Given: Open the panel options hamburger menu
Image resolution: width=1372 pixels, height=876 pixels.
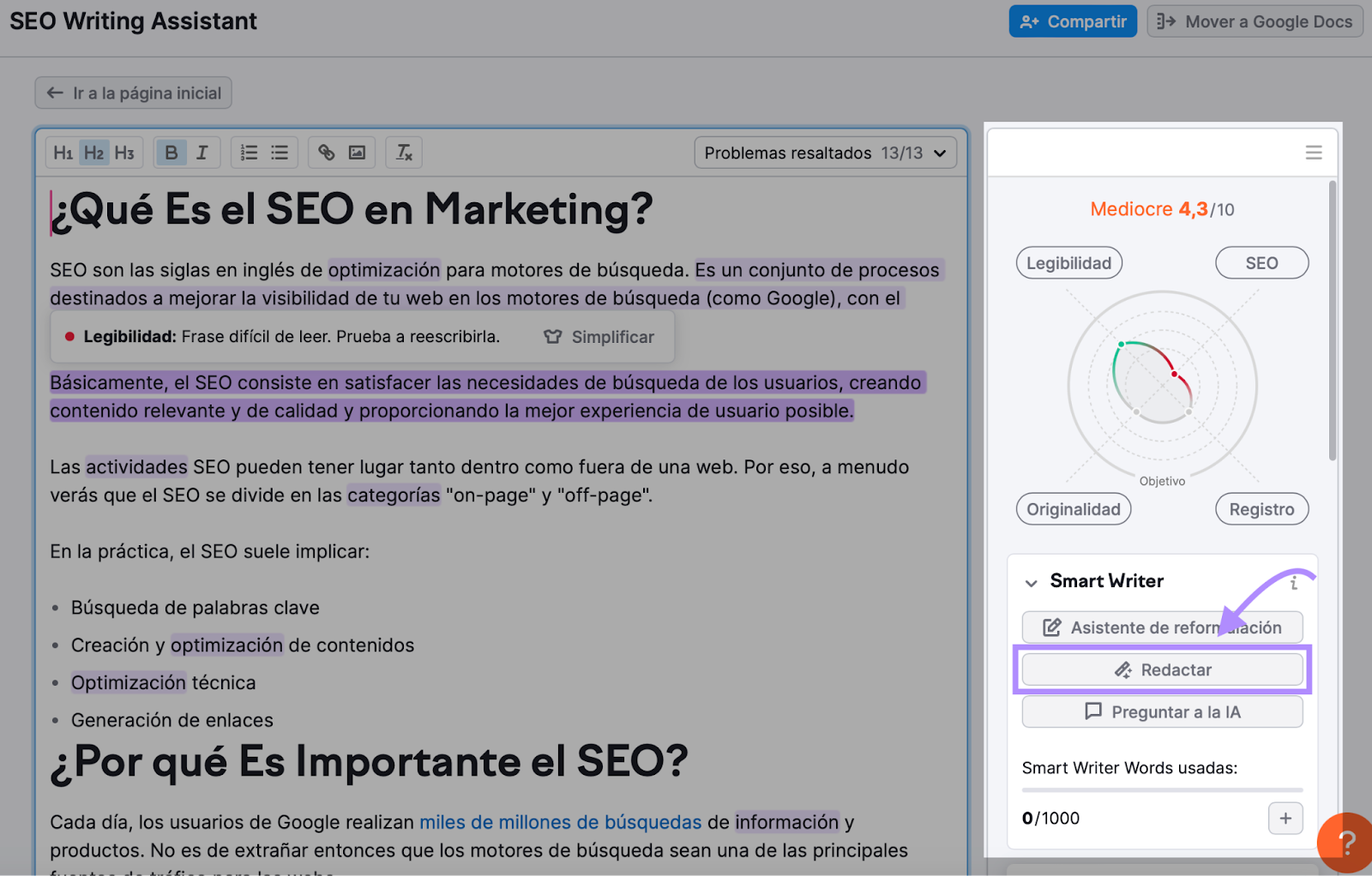Looking at the screenshot, I should [x=1314, y=152].
